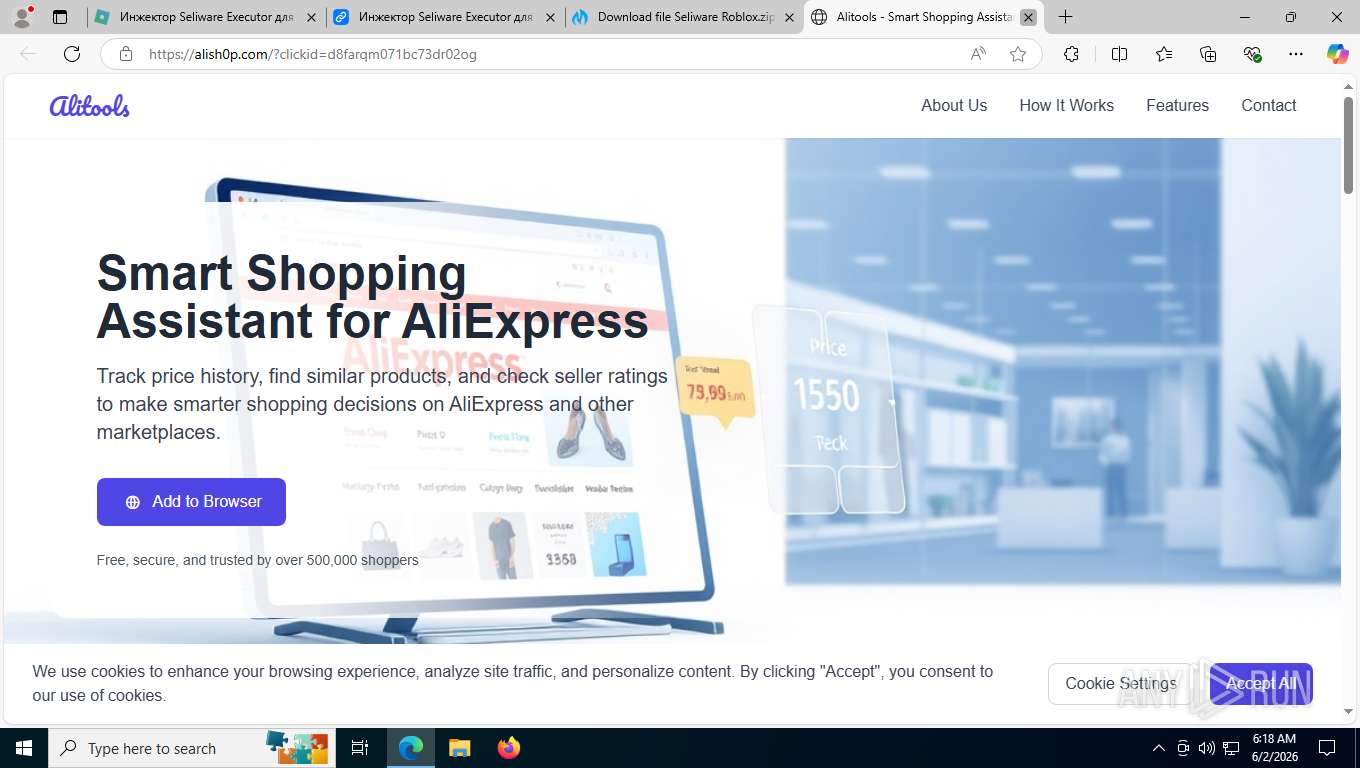Click the Add to Browser button
1360x768 pixels.
[191, 502]
